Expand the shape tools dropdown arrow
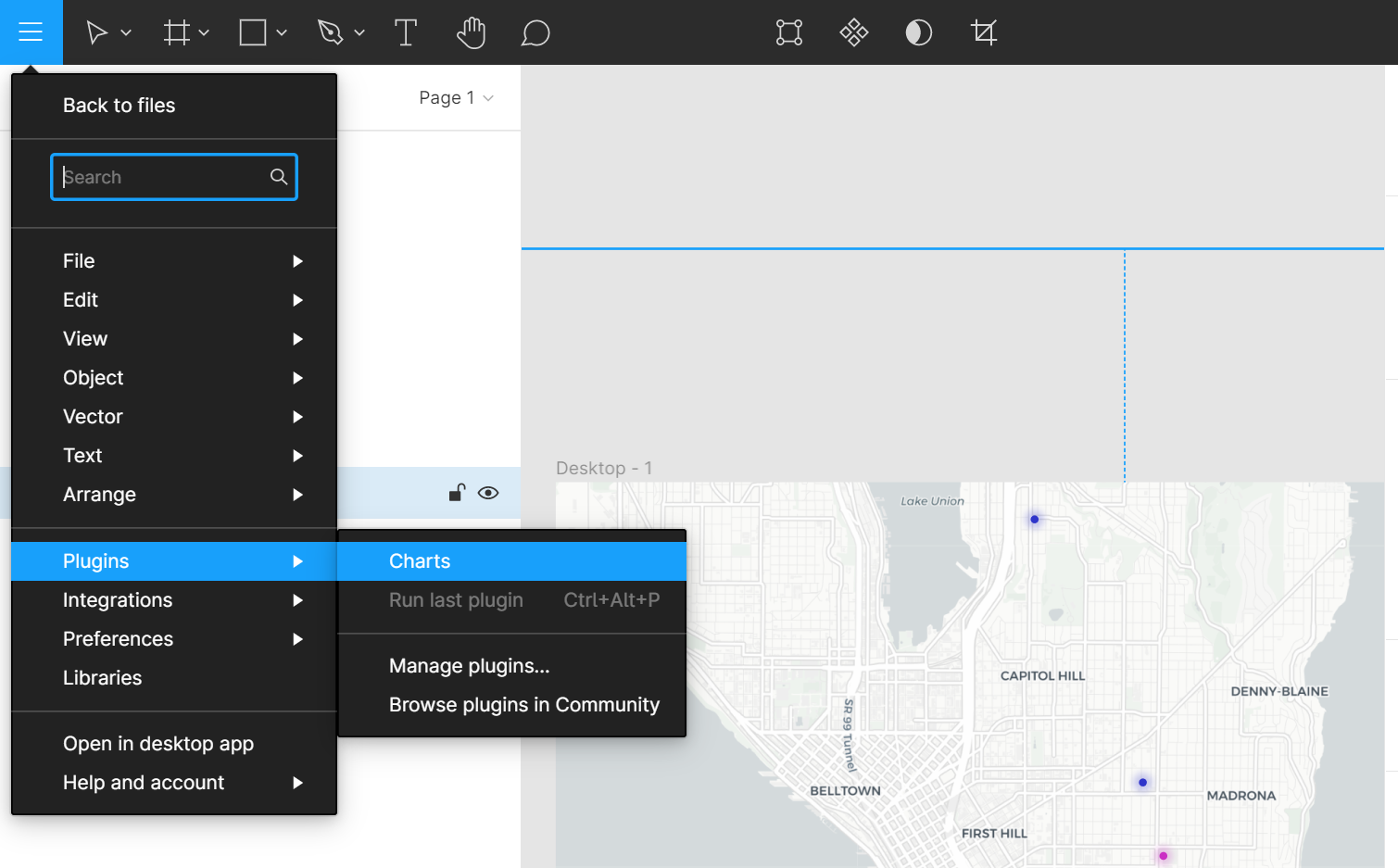Viewport: 1398px width, 868px height. 282,33
